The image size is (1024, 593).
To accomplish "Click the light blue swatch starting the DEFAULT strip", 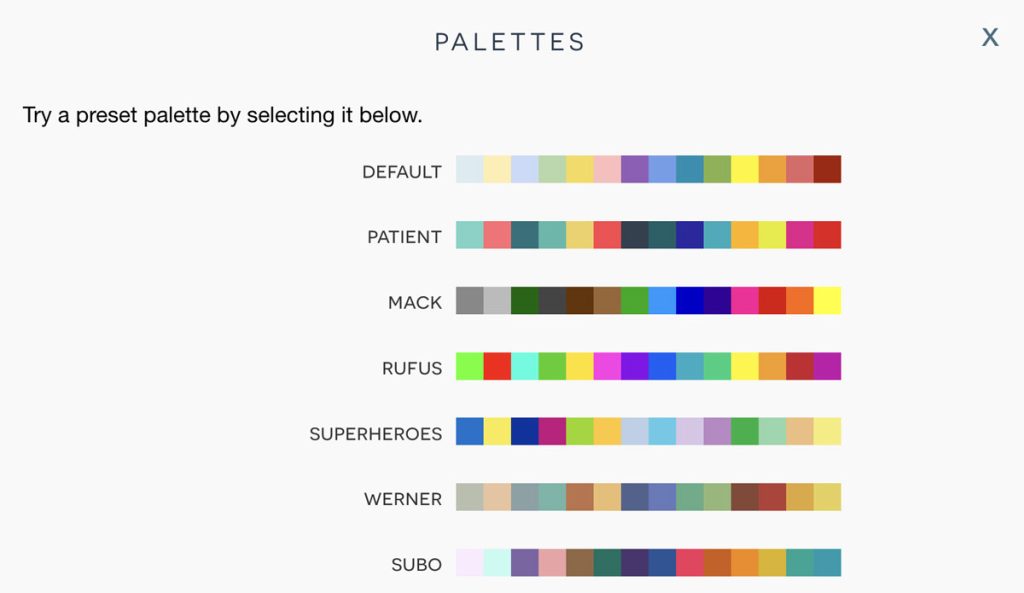I will [x=469, y=170].
